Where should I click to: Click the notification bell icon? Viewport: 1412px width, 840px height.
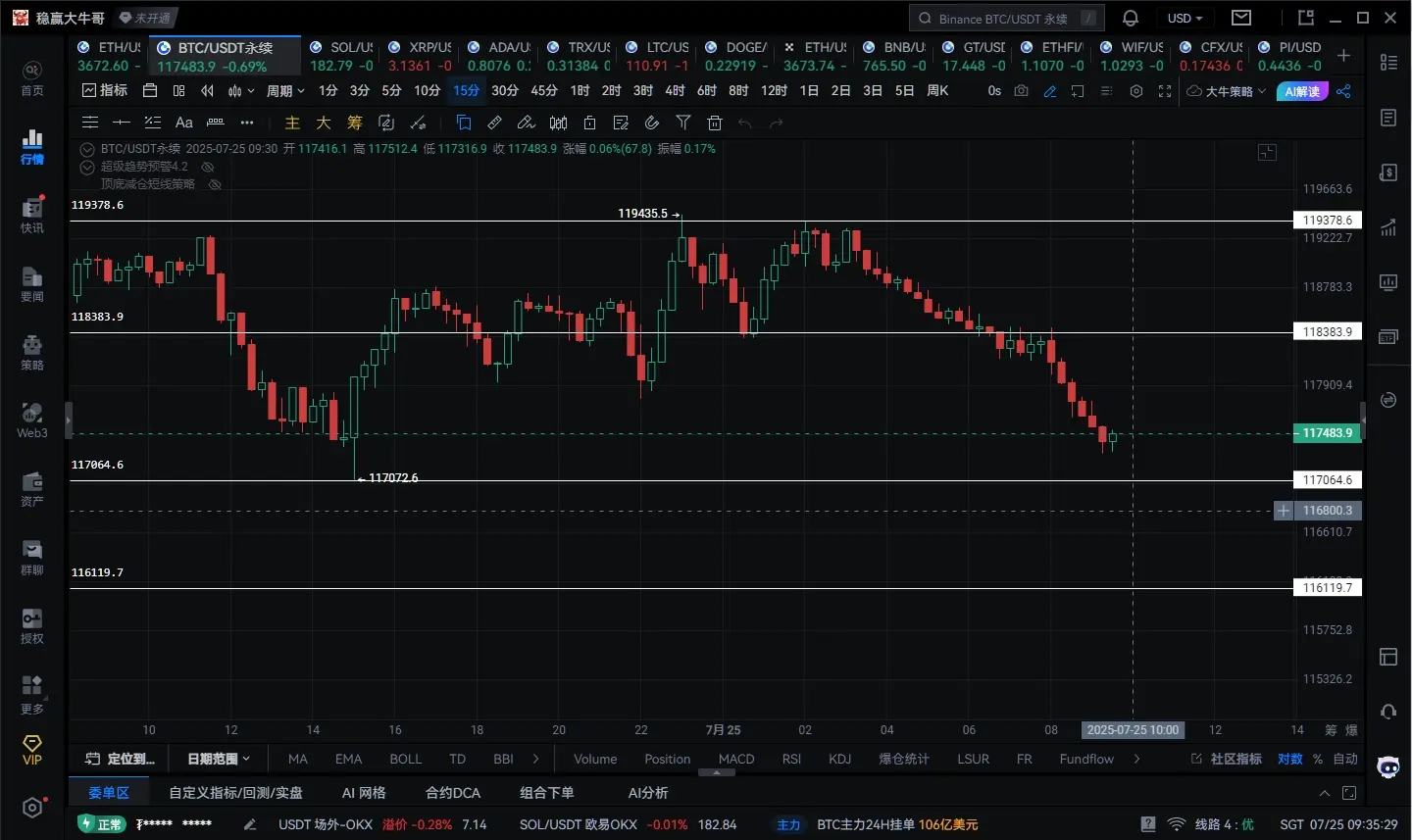(x=1131, y=18)
